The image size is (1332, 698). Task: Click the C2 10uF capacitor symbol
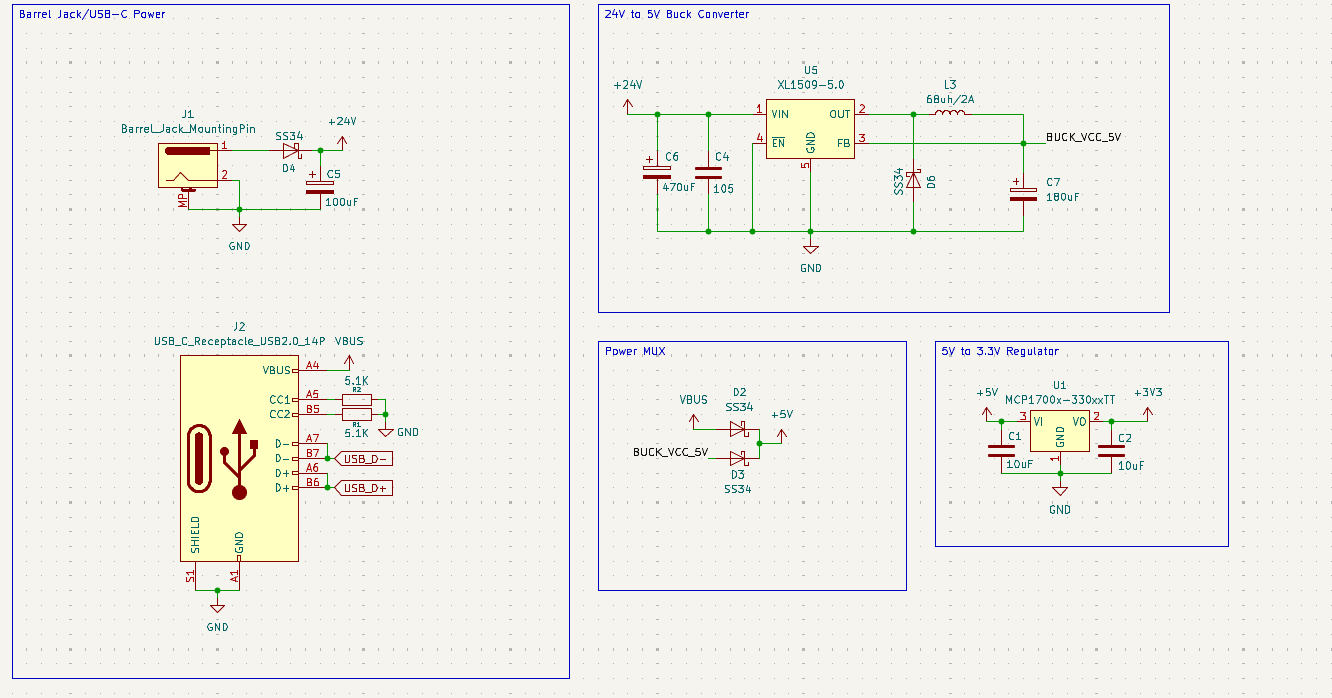click(1111, 452)
